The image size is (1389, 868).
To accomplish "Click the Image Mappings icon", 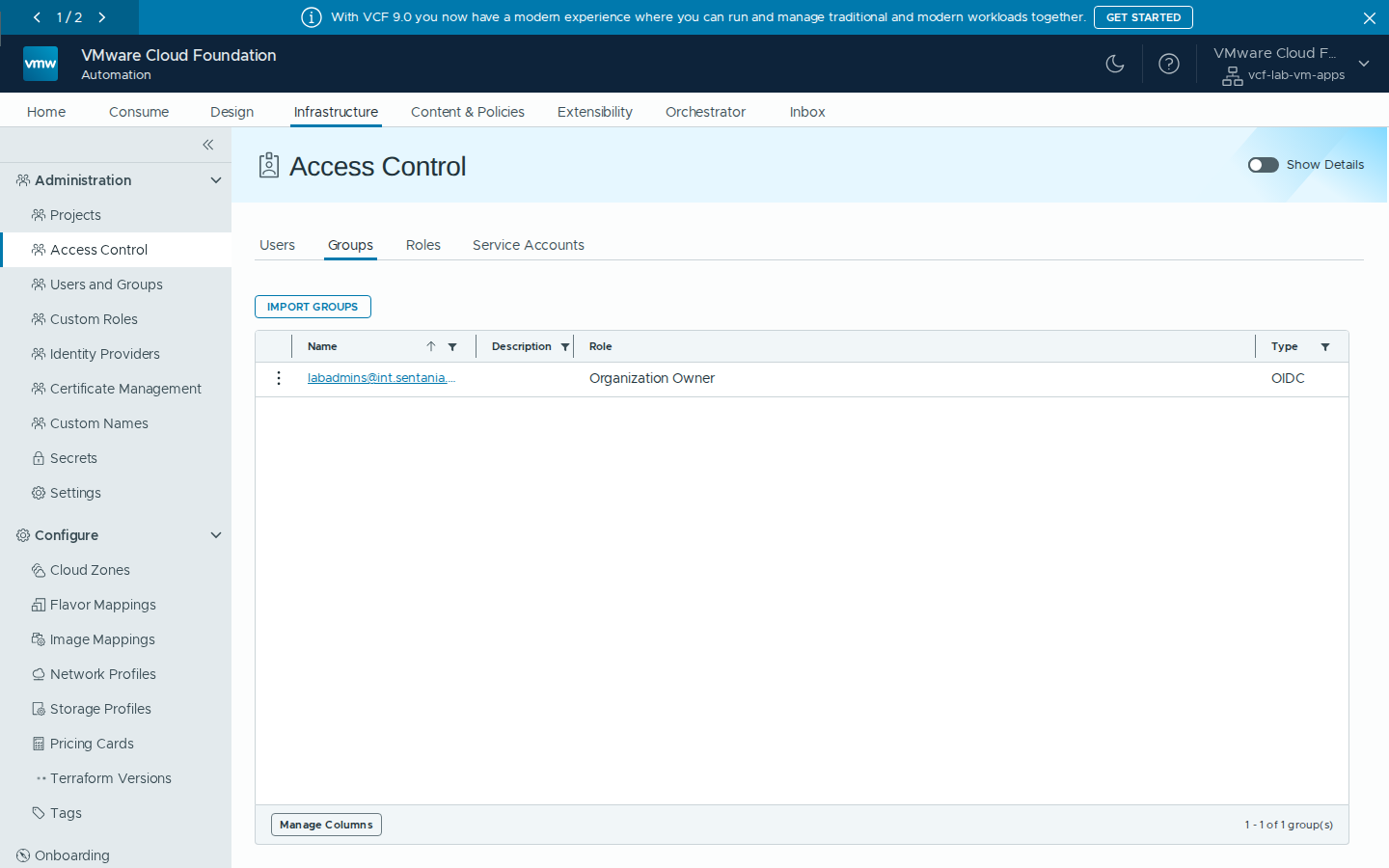I will 39,639.
